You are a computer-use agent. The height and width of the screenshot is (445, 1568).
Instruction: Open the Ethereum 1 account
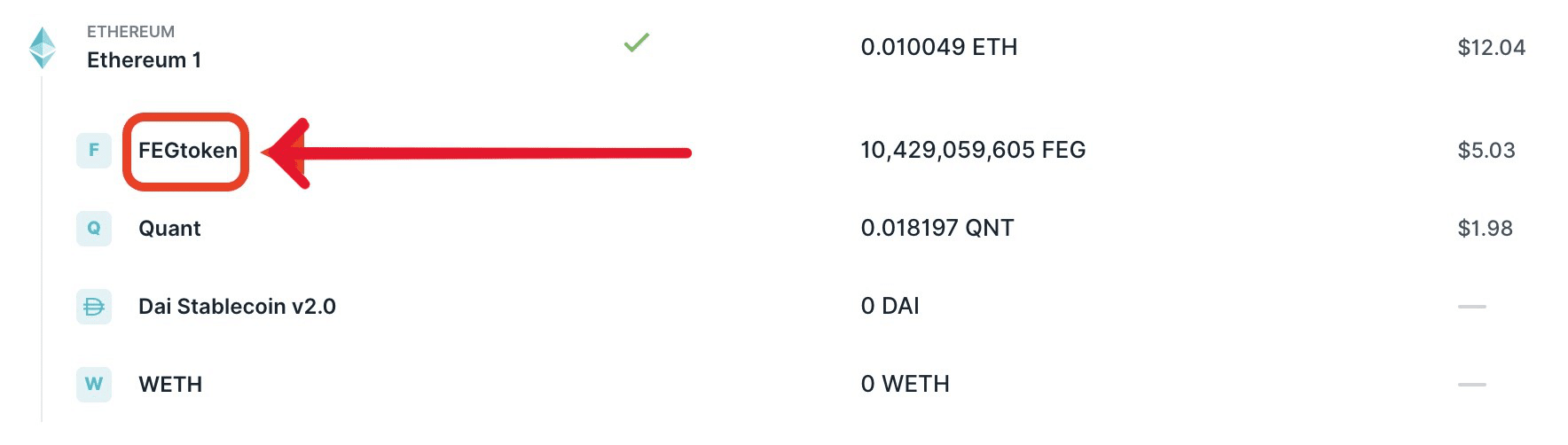point(144,60)
